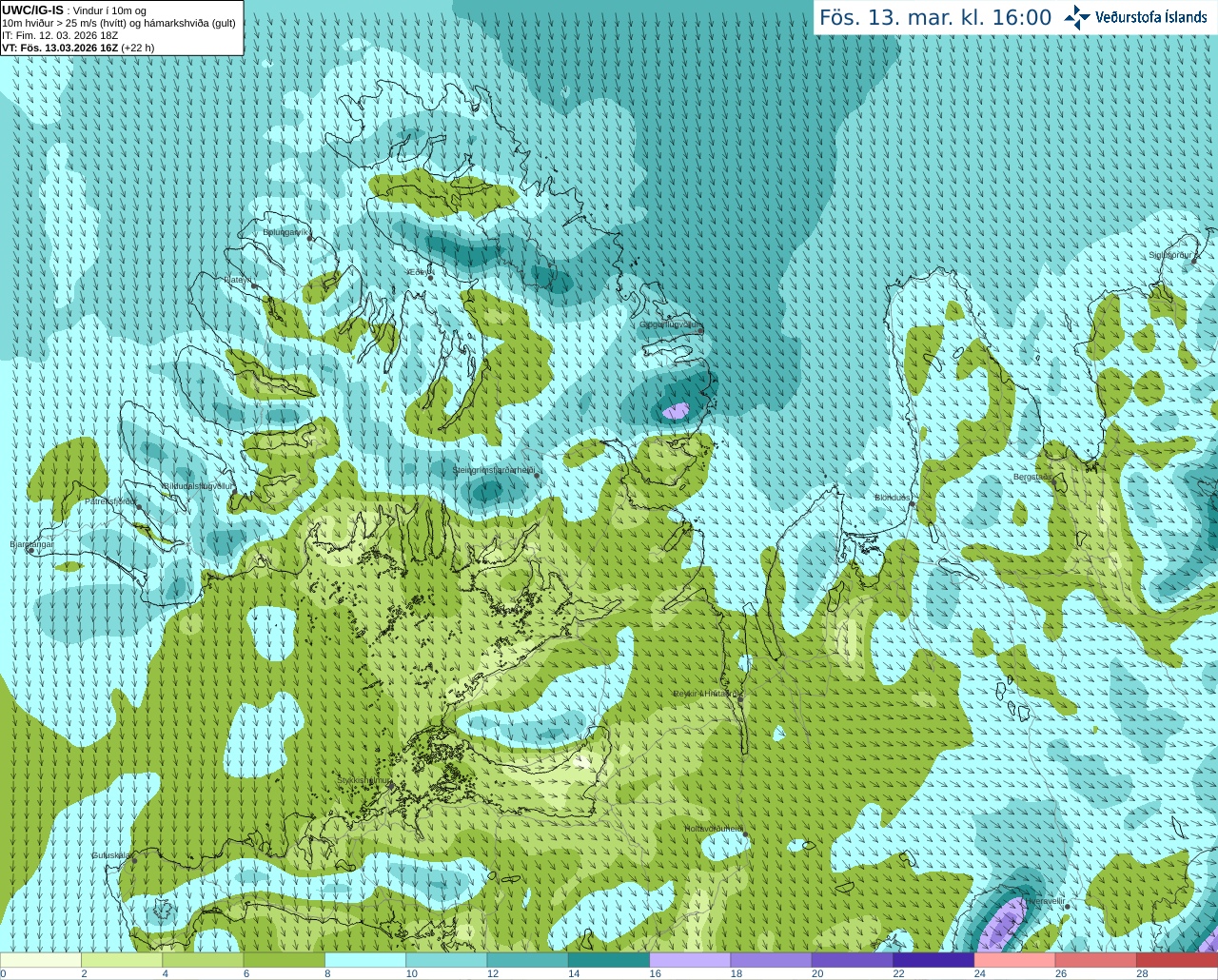Click the Blönduós station label

click(x=893, y=498)
